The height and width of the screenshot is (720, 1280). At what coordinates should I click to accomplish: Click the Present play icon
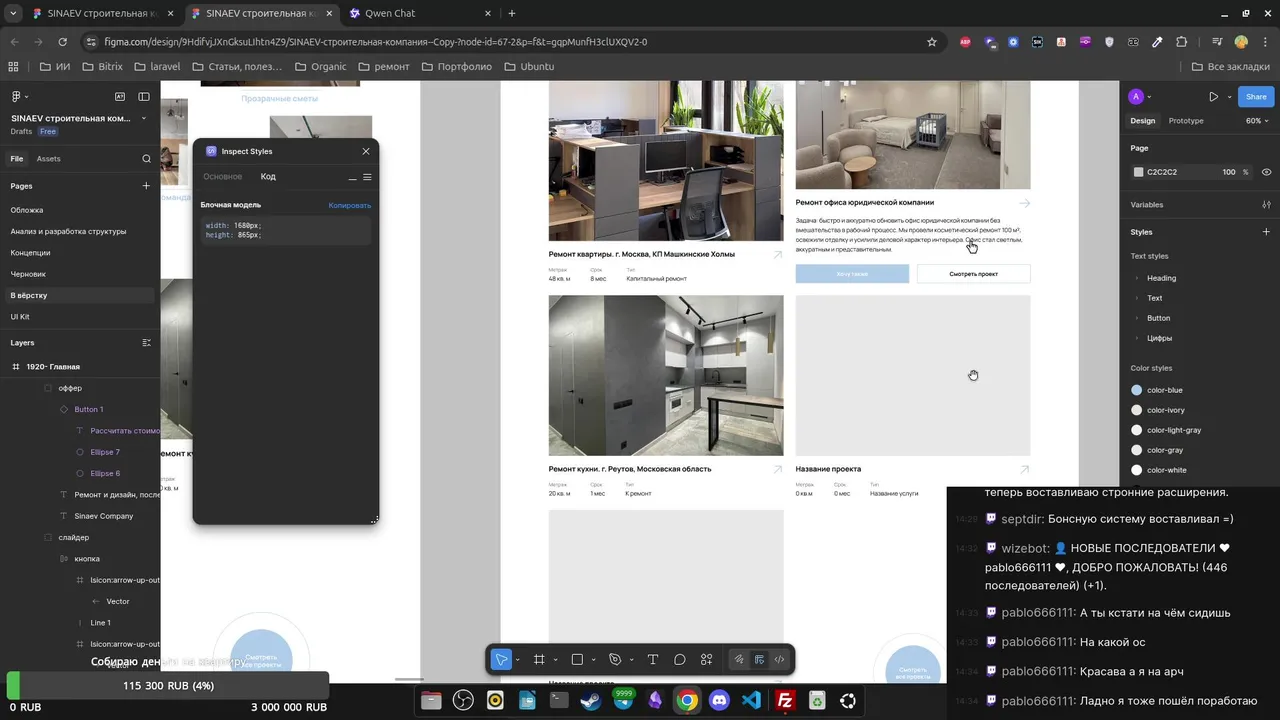point(1213,97)
